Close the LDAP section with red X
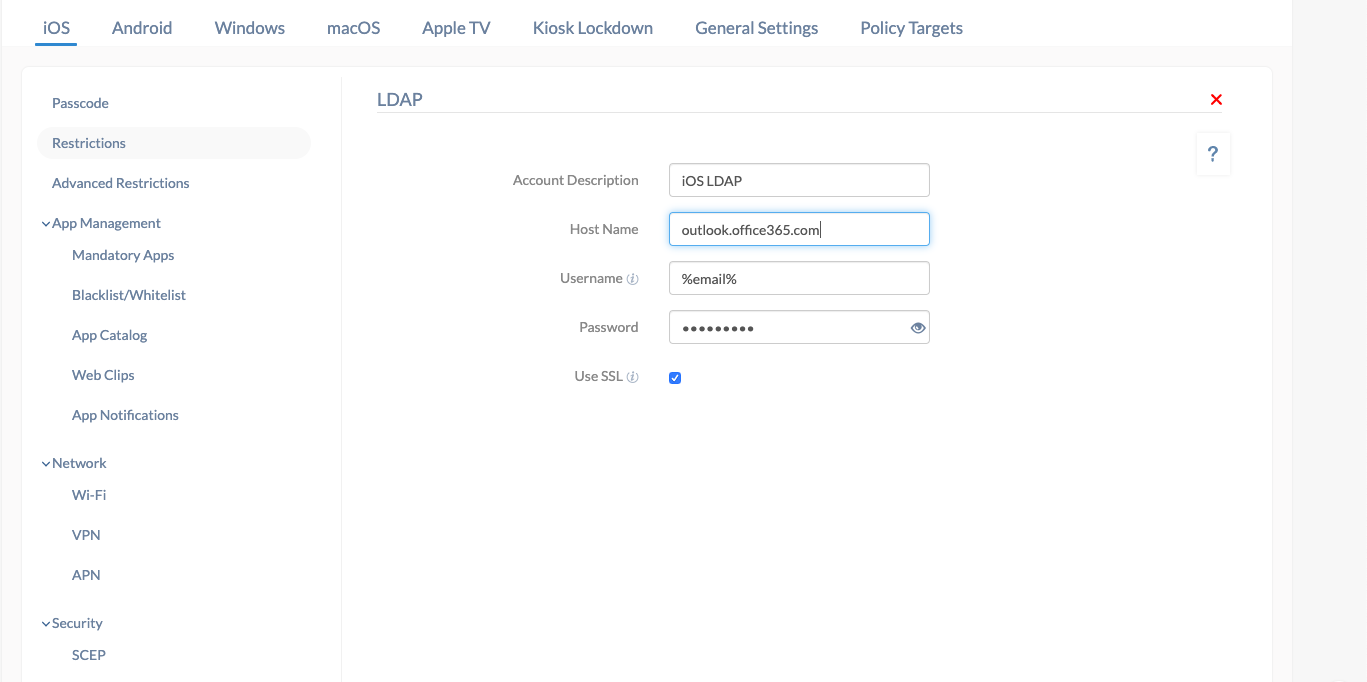 (x=1216, y=100)
